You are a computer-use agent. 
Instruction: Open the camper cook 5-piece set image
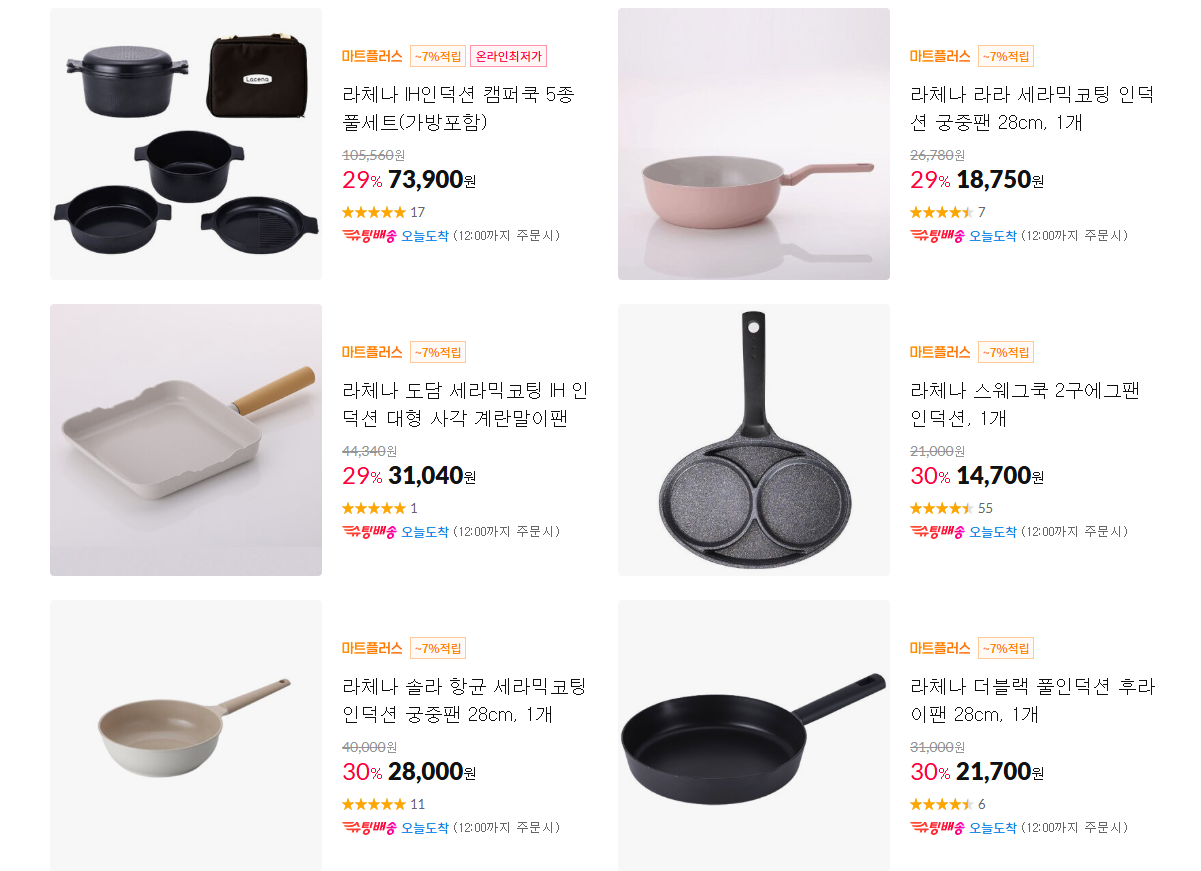click(x=186, y=144)
